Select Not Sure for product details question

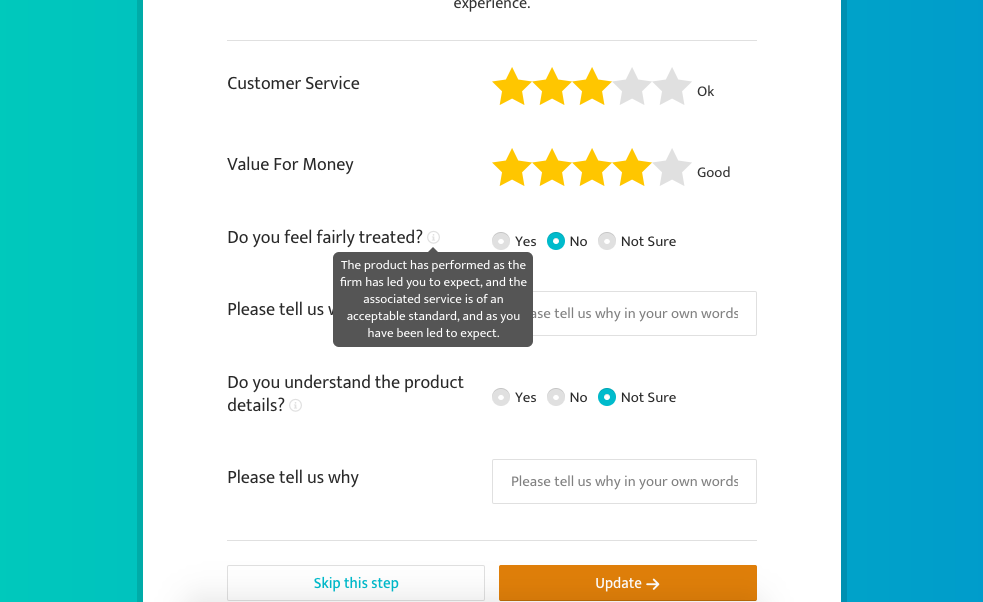607,397
